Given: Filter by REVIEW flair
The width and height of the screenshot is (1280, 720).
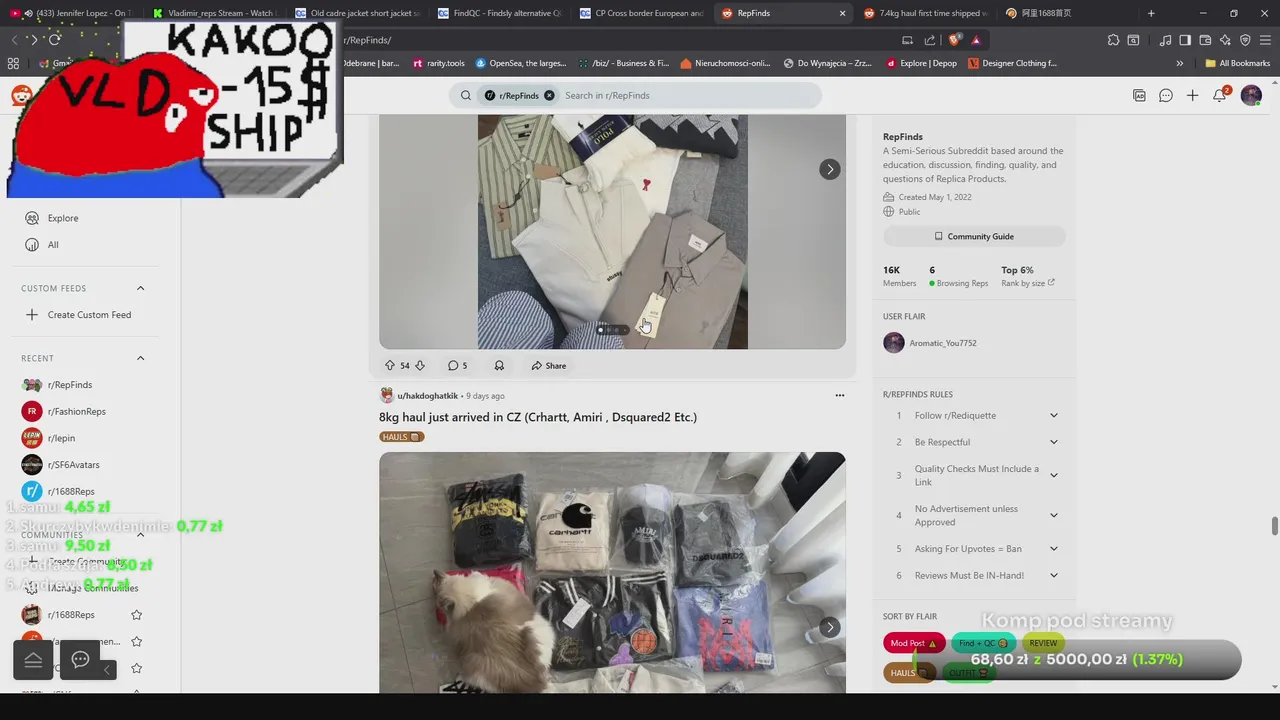Looking at the screenshot, I should click(x=1043, y=643).
